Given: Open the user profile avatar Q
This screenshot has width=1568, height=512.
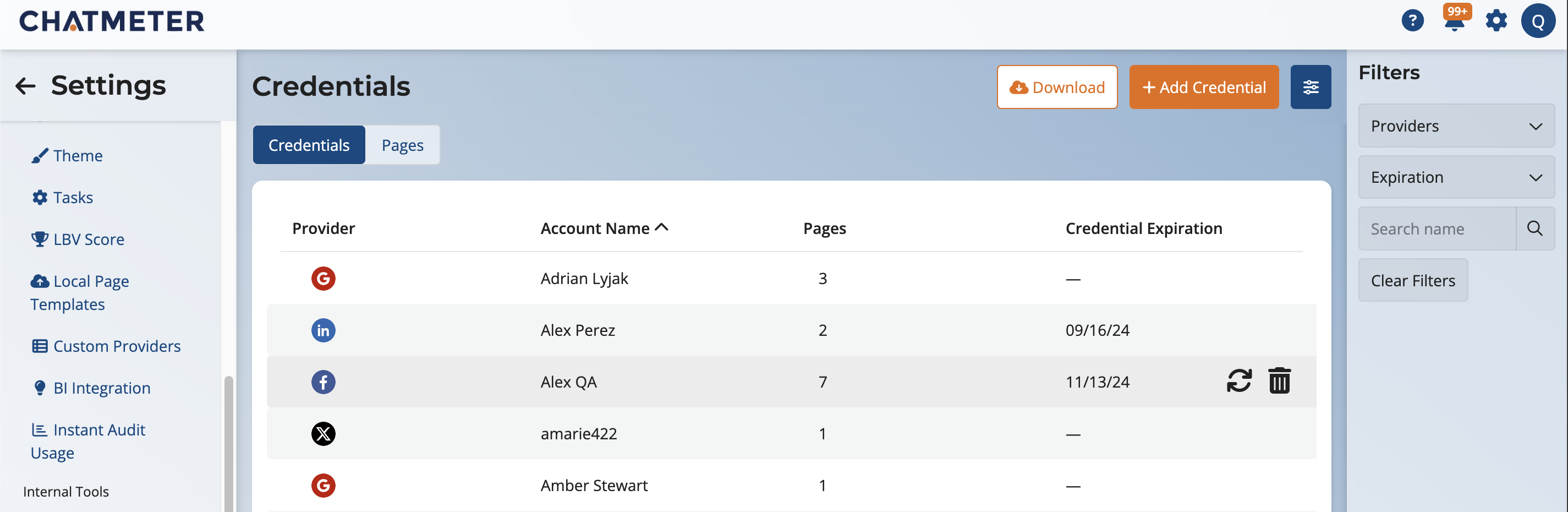Looking at the screenshot, I should pos(1538,21).
